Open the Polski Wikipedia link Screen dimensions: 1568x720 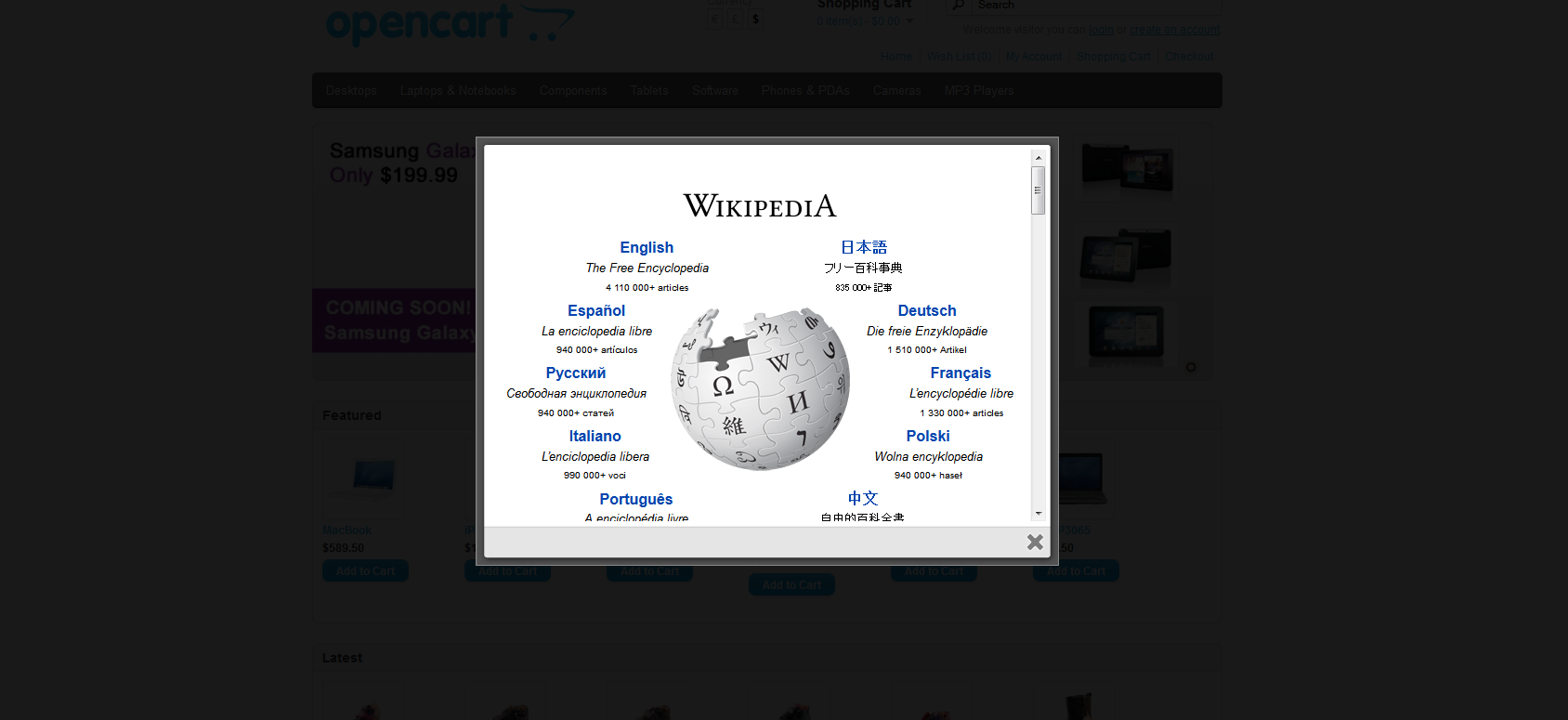click(928, 436)
